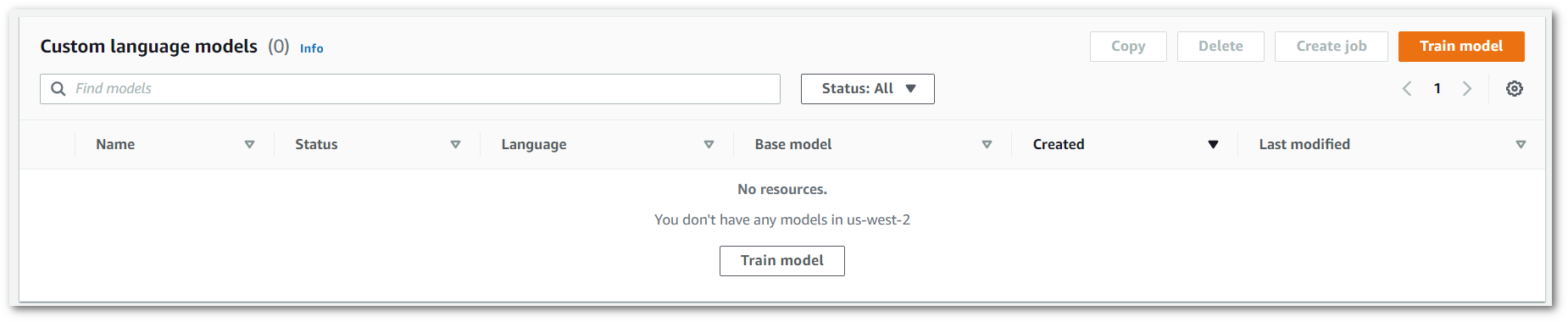
Task: Go to the next page arrow
Action: [x=1467, y=89]
